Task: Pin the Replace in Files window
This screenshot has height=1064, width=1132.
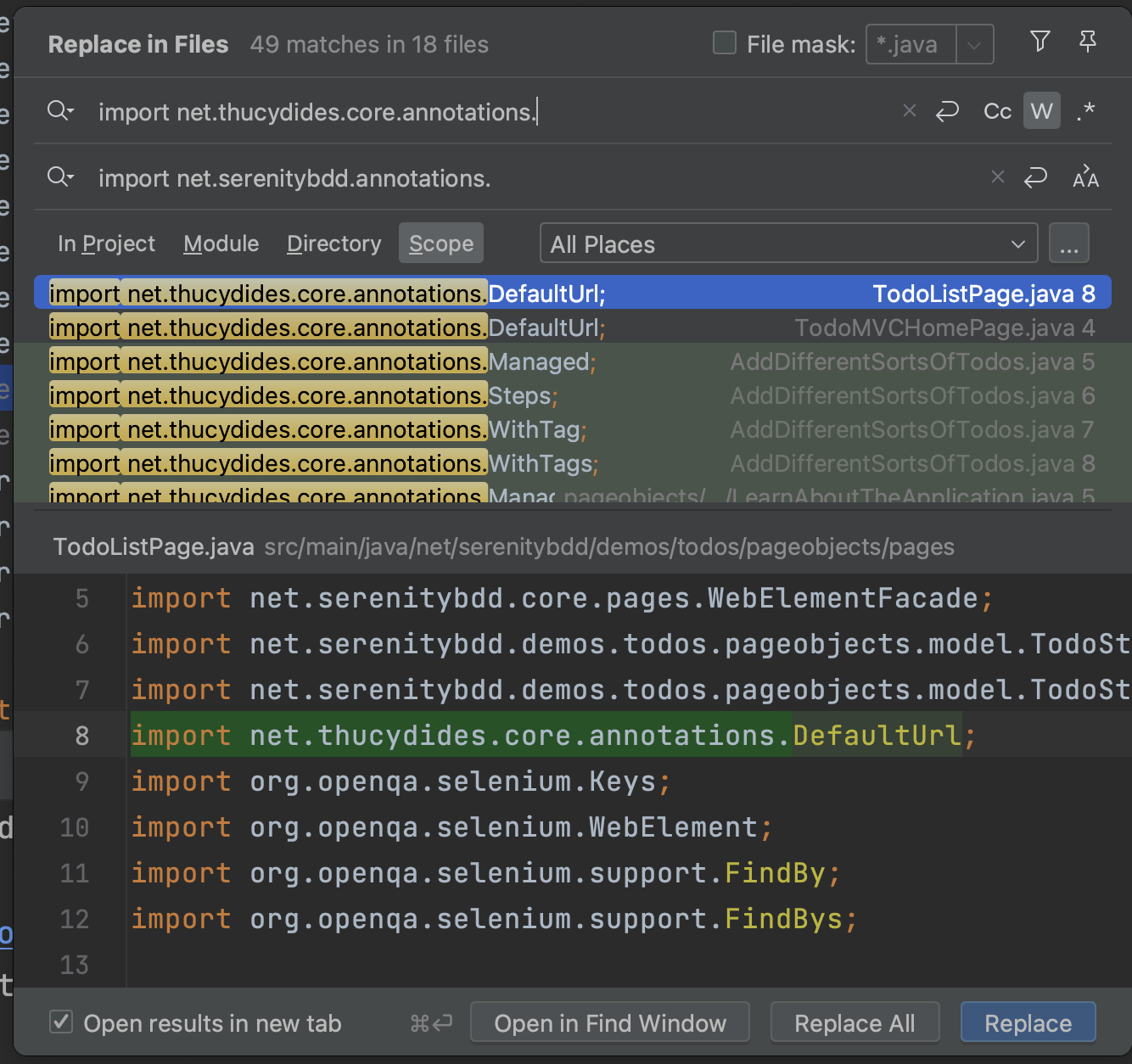Action: (x=1087, y=42)
